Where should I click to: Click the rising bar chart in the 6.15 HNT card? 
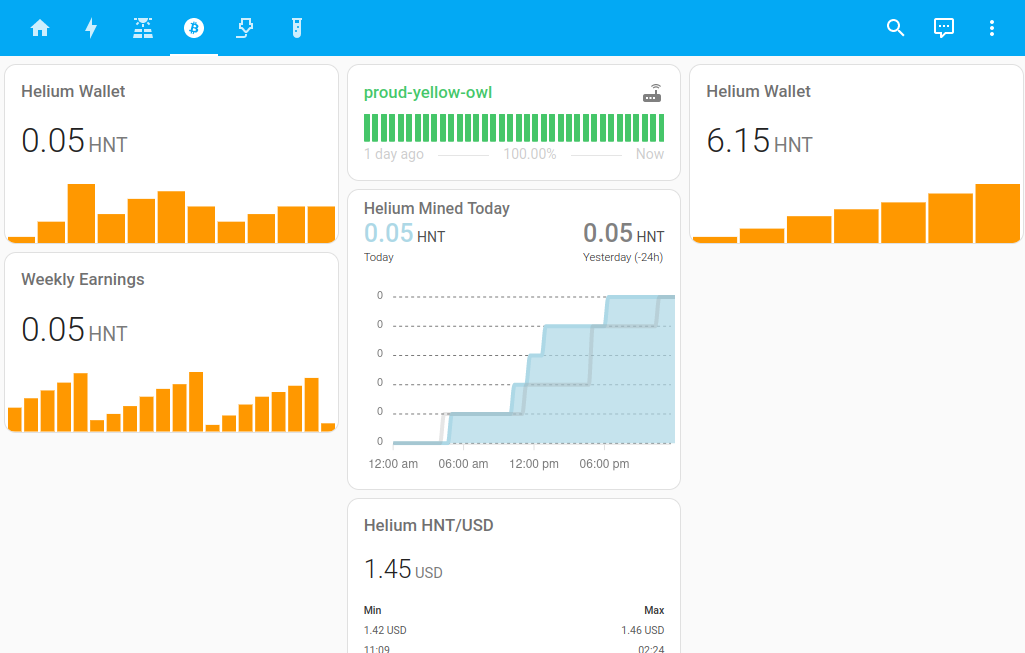856,213
